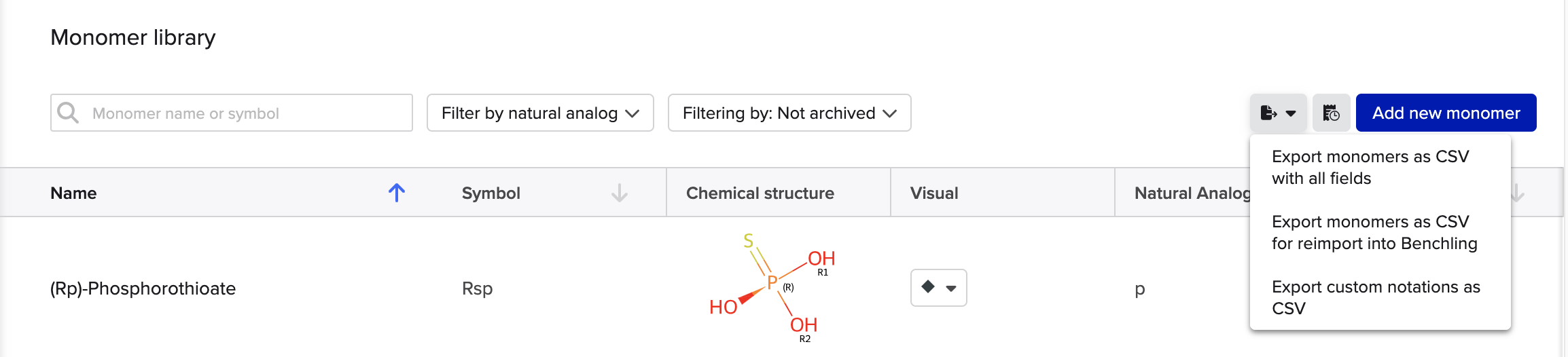
Task: Open Filtering by: Not archived dropdown
Action: [x=789, y=113]
